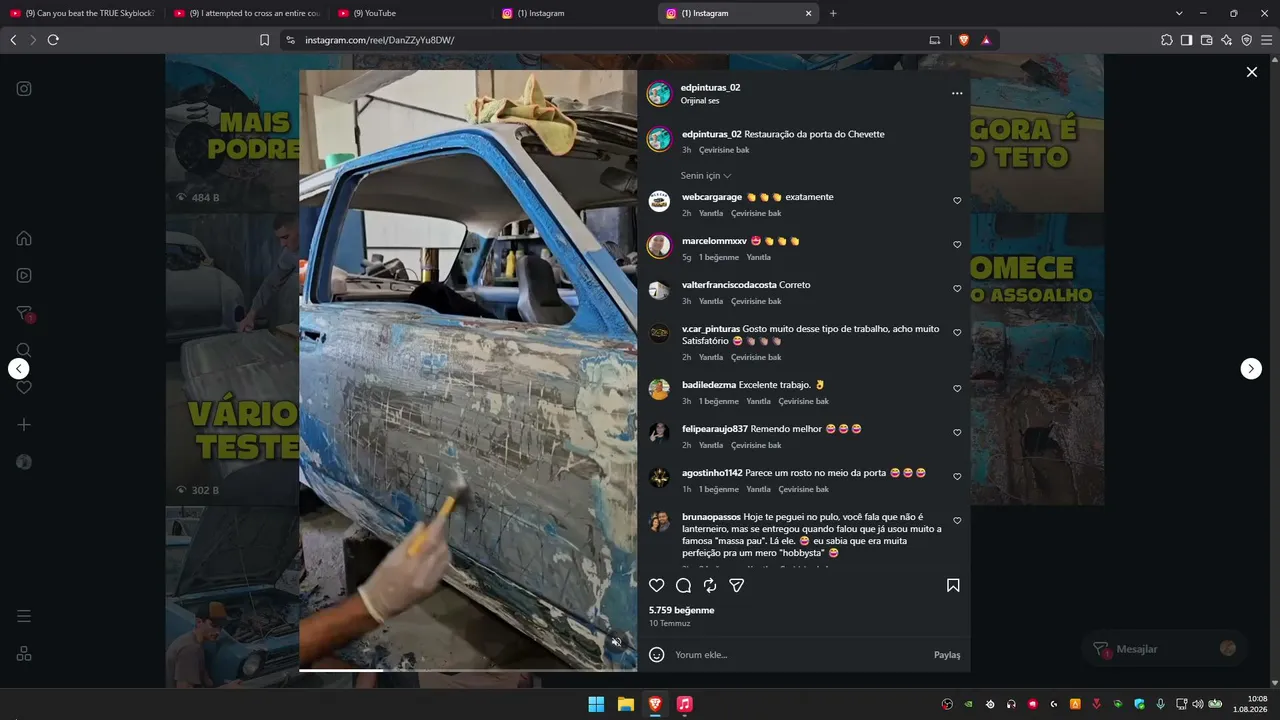Open the Brave Leo AI icon
The width and height of the screenshot is (1280, 720).
coord(1227,40)
